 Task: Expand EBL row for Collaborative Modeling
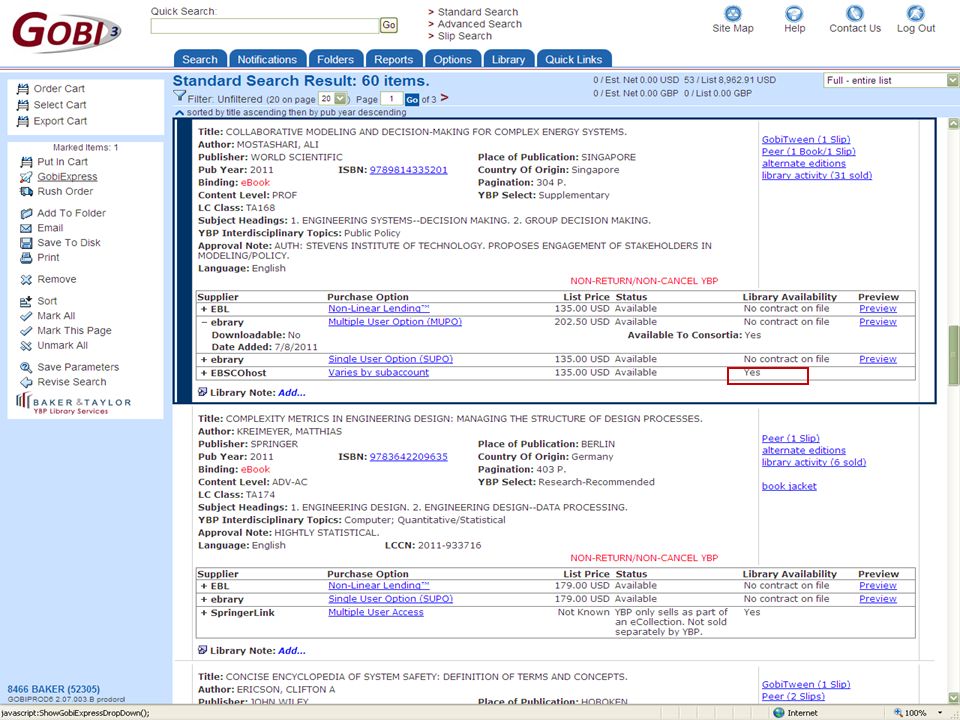(204, 309)
